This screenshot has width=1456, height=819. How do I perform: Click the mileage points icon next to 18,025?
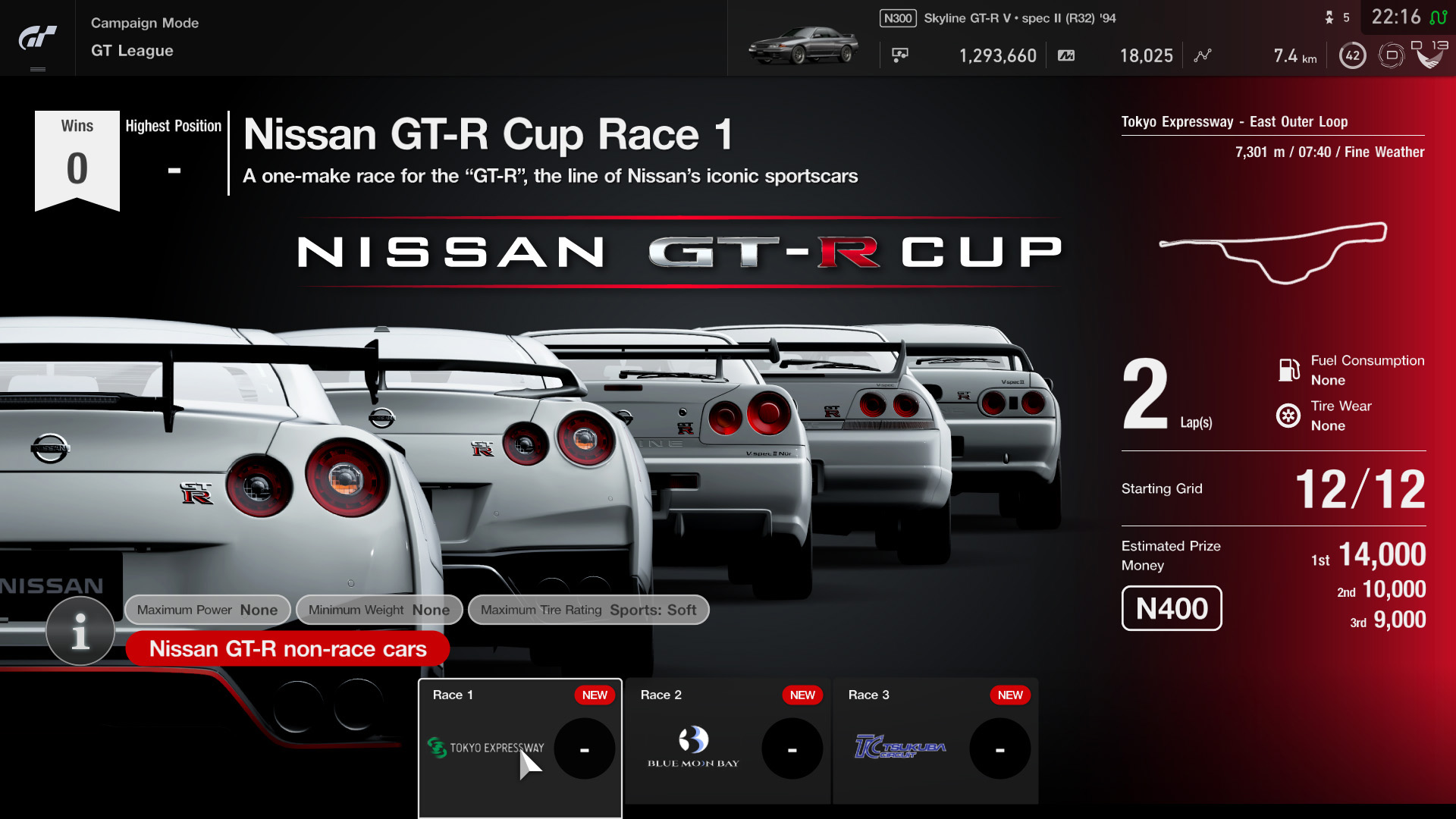[1066, 55]
